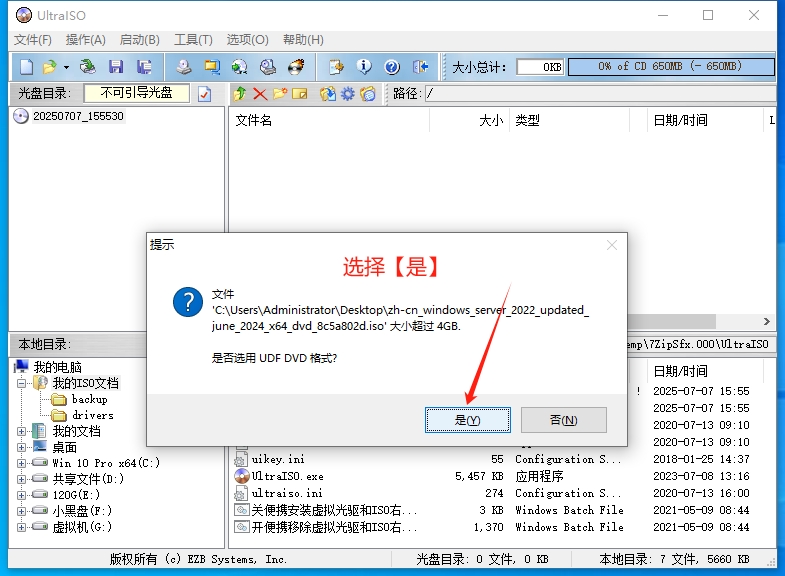Click the info icon in toolbar
Image resolution: width=785 pixels, height=576 pixels.
(x=364, y=67)
